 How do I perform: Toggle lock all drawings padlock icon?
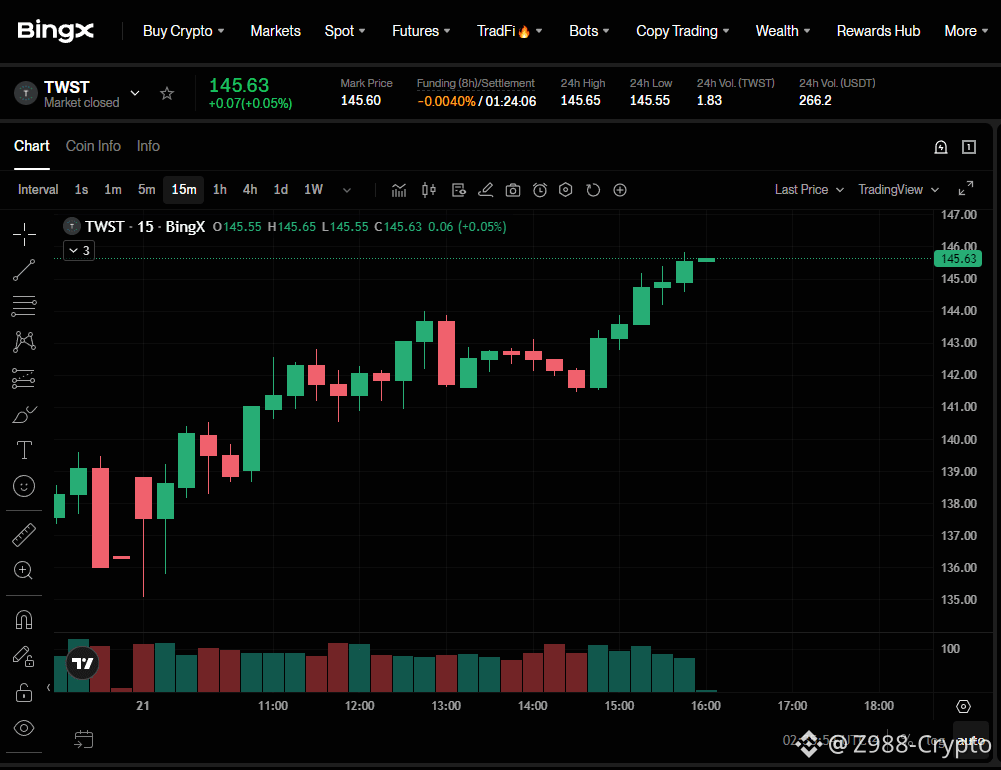[24, 692]
